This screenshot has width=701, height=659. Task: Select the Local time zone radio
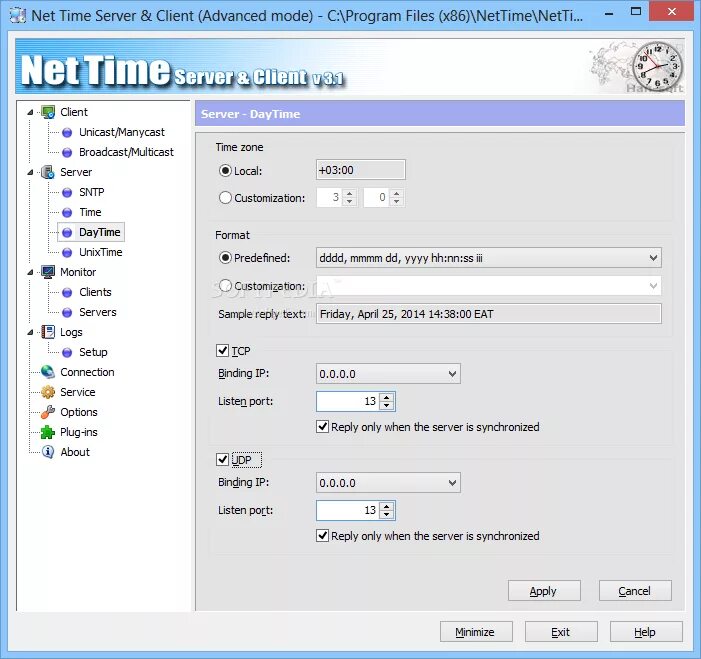pos(225,170)
